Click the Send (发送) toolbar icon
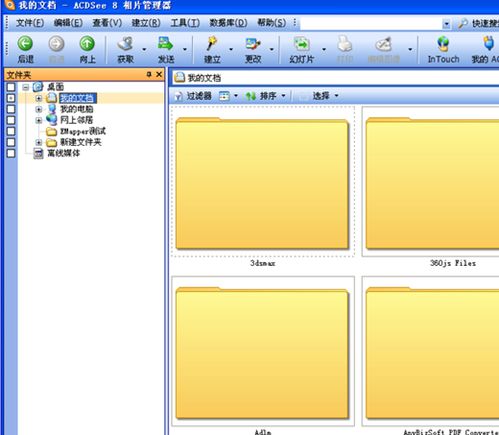The height and width of the screenshot is (435, 499). (165, 44)
